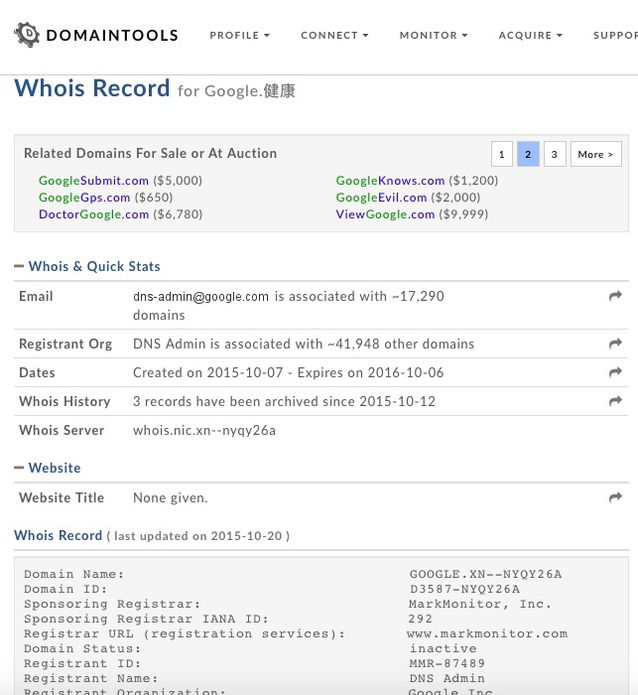
Task: Click the share arrow beside Website Title
Action: pyautogui.click(x=615, y=498)
